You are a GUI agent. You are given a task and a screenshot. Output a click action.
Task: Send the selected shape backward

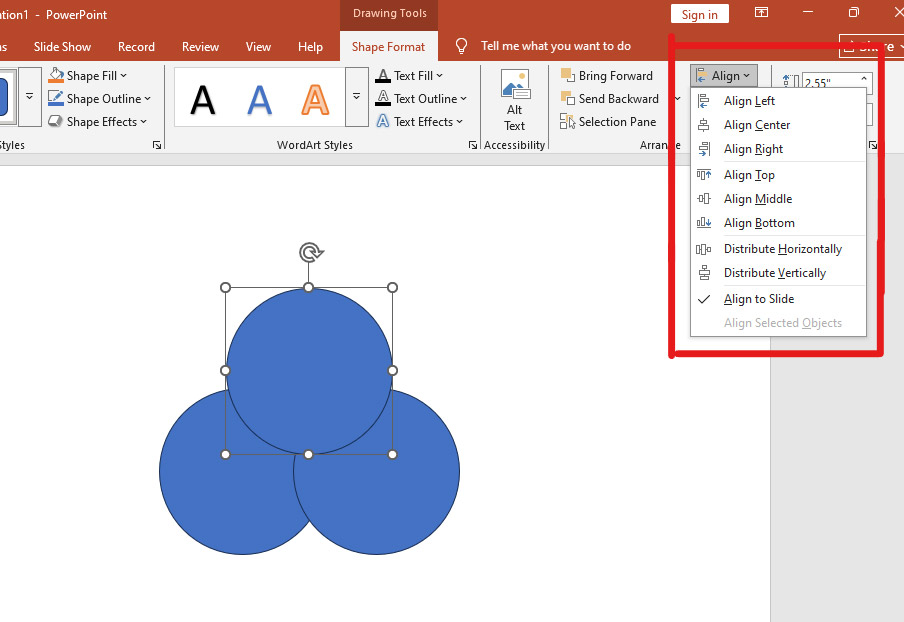(614, 98)
